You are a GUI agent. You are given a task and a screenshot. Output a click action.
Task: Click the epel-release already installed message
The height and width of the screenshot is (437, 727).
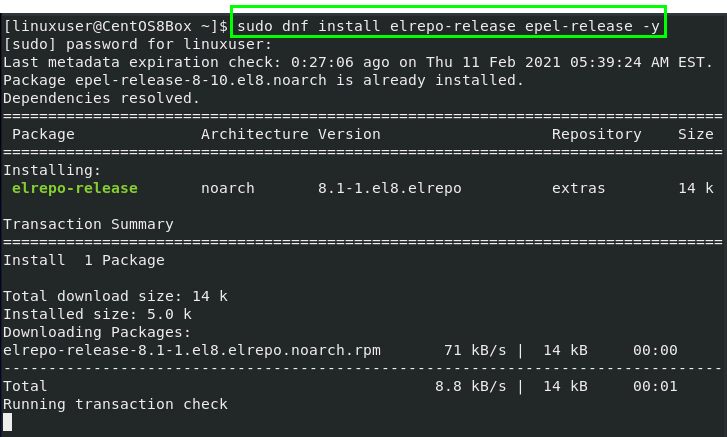(x=263, y=80)
